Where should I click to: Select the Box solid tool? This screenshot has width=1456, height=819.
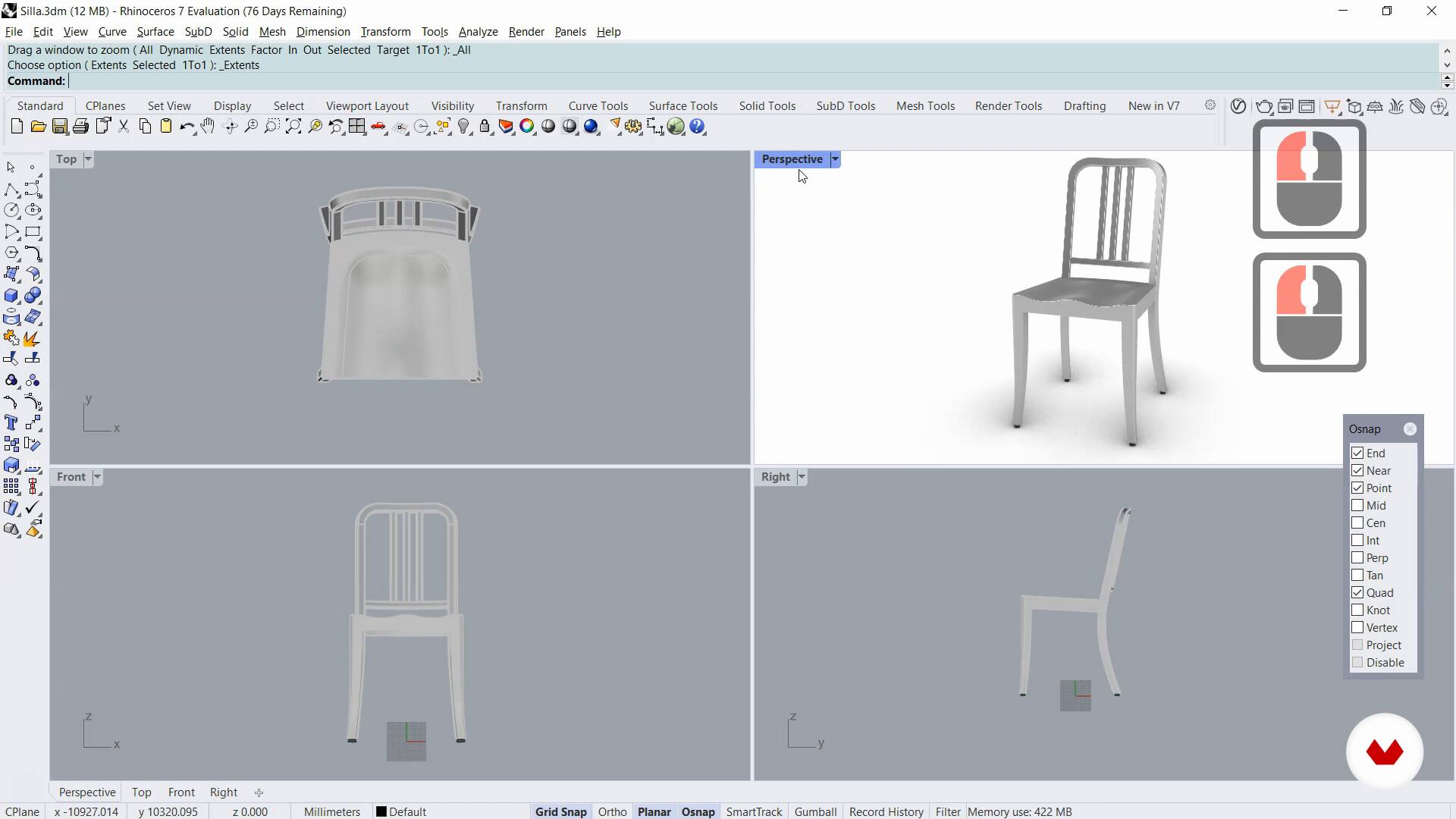click(x=11, y=296)
